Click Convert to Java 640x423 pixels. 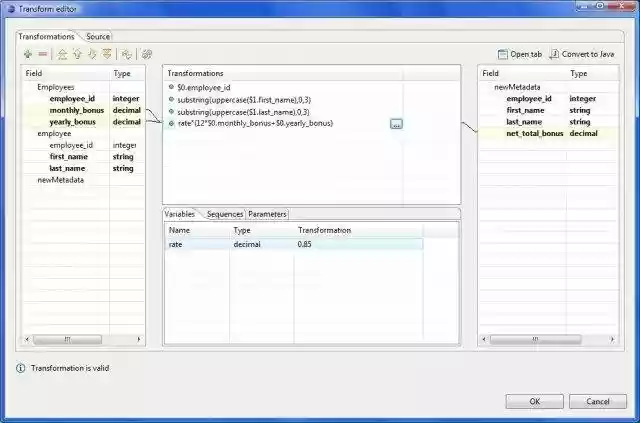coord(582,54)
